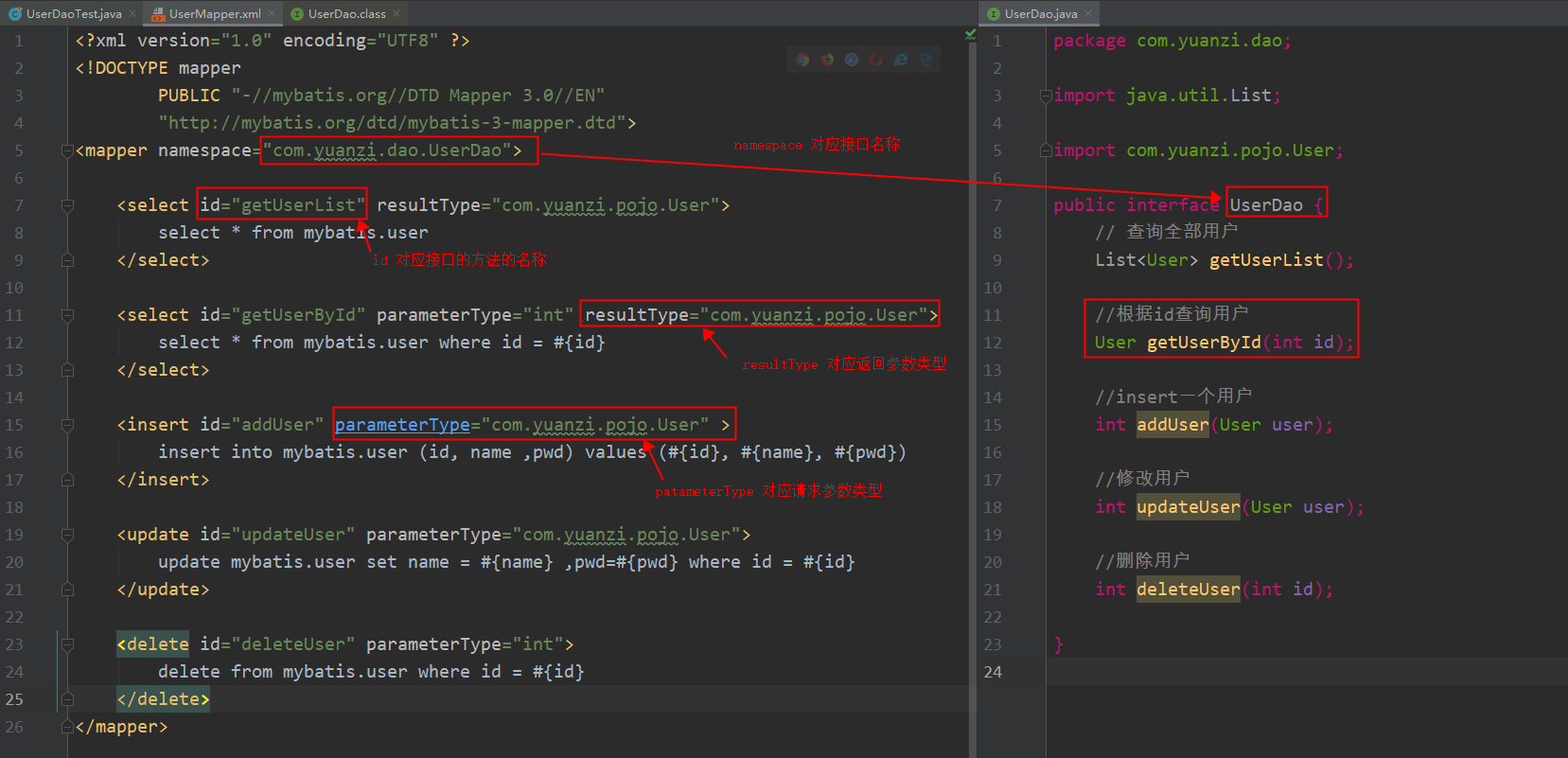Close the UserDao.class tab
This screenshot has width=1568, height=758.
(x=396, y=13)
